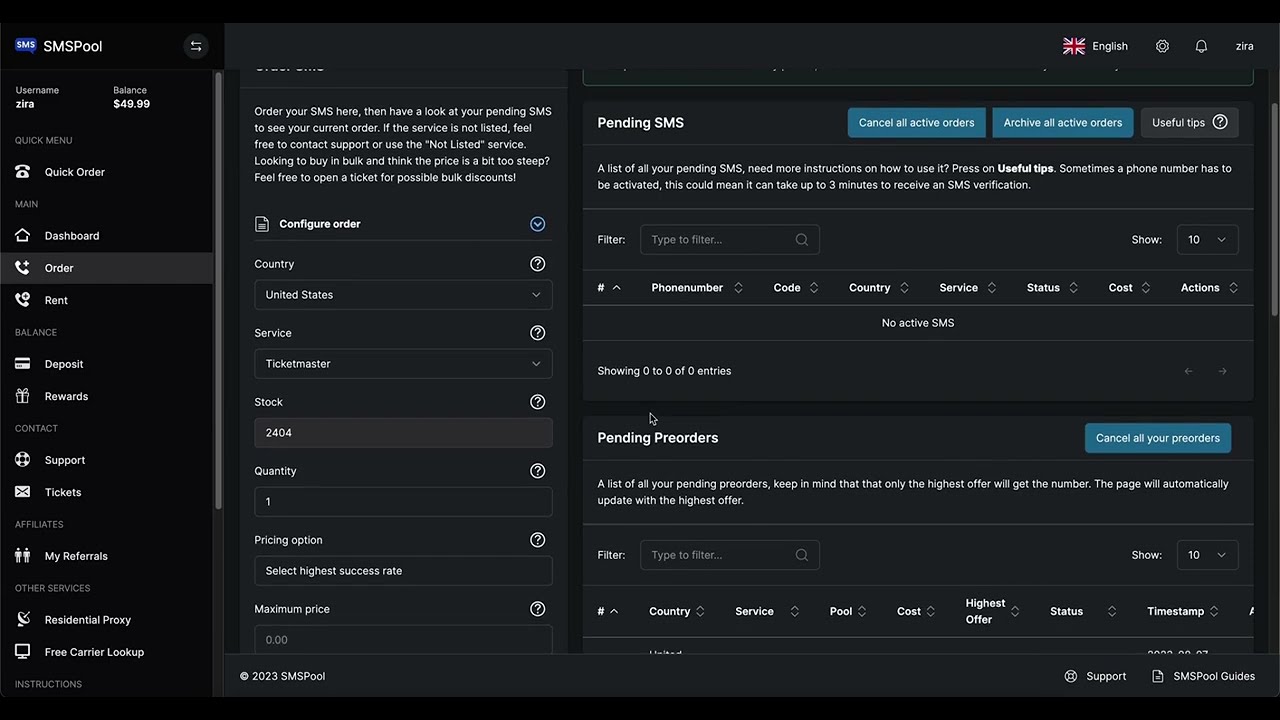Show help for Pricing option field

[538, 540]
